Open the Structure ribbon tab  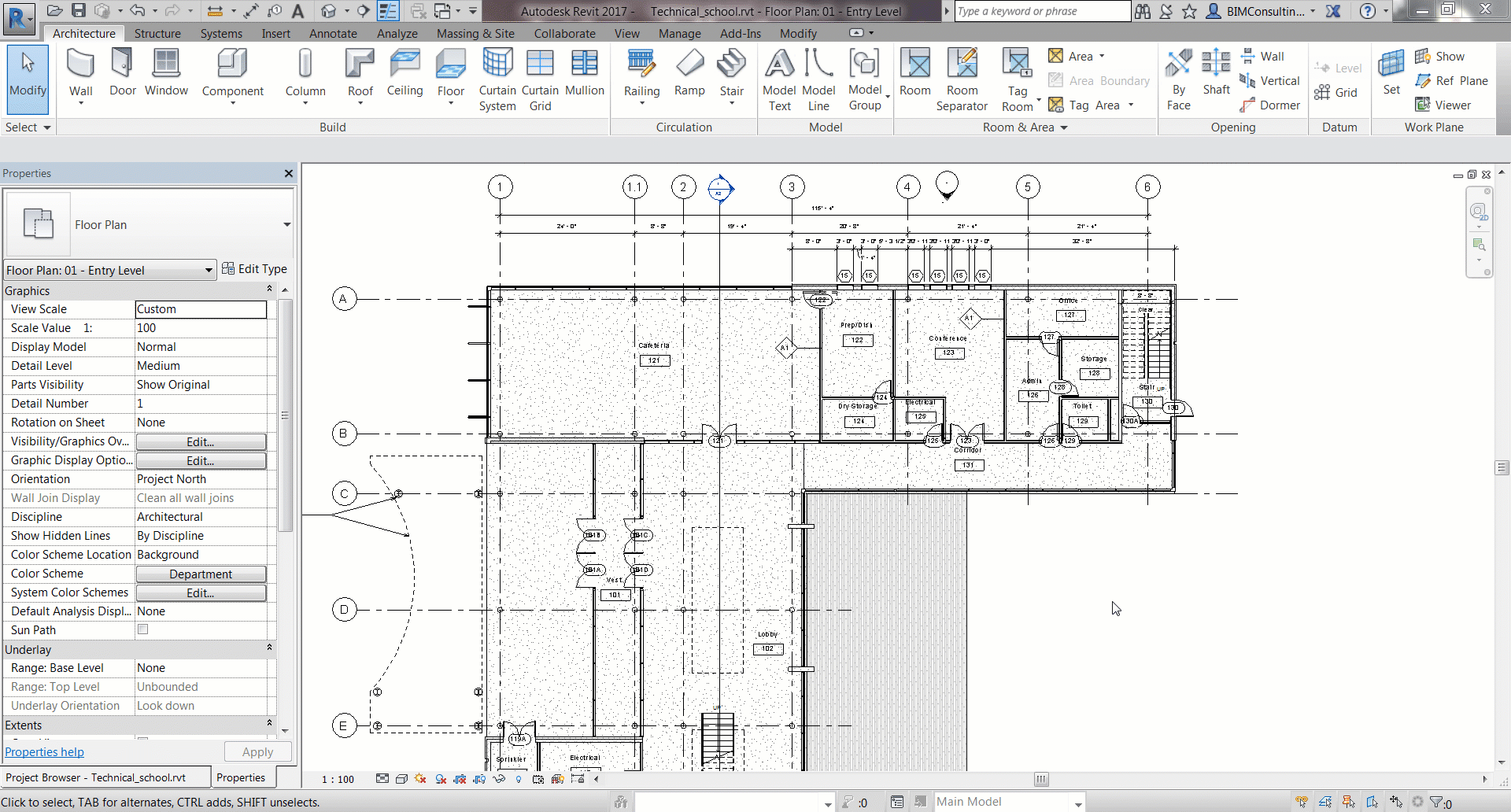point(157,33)
